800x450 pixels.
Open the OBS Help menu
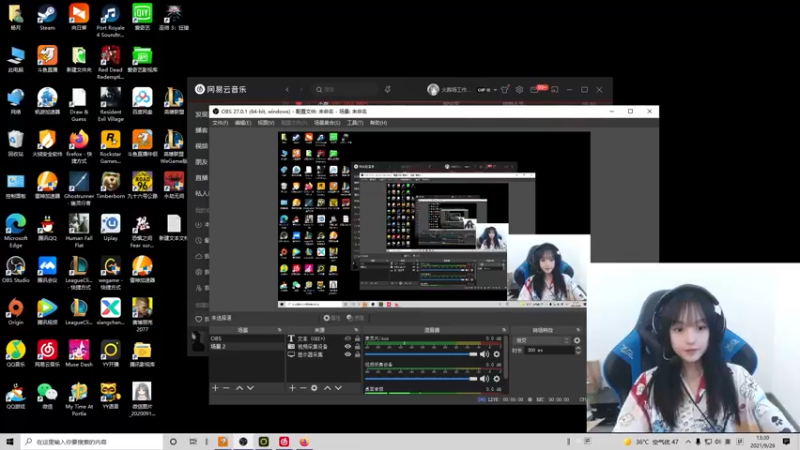tap(378, 123)
